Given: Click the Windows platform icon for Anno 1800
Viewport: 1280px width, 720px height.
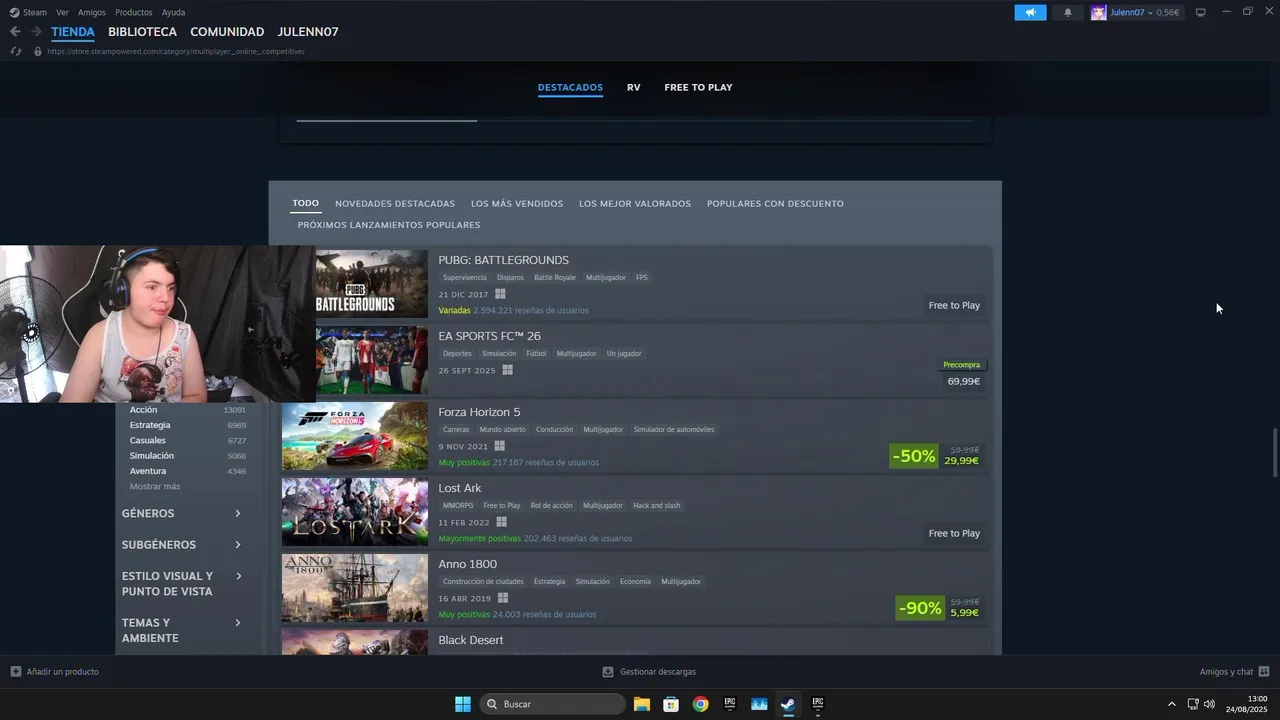Looking at the screenshot, I should coord(503,598).
